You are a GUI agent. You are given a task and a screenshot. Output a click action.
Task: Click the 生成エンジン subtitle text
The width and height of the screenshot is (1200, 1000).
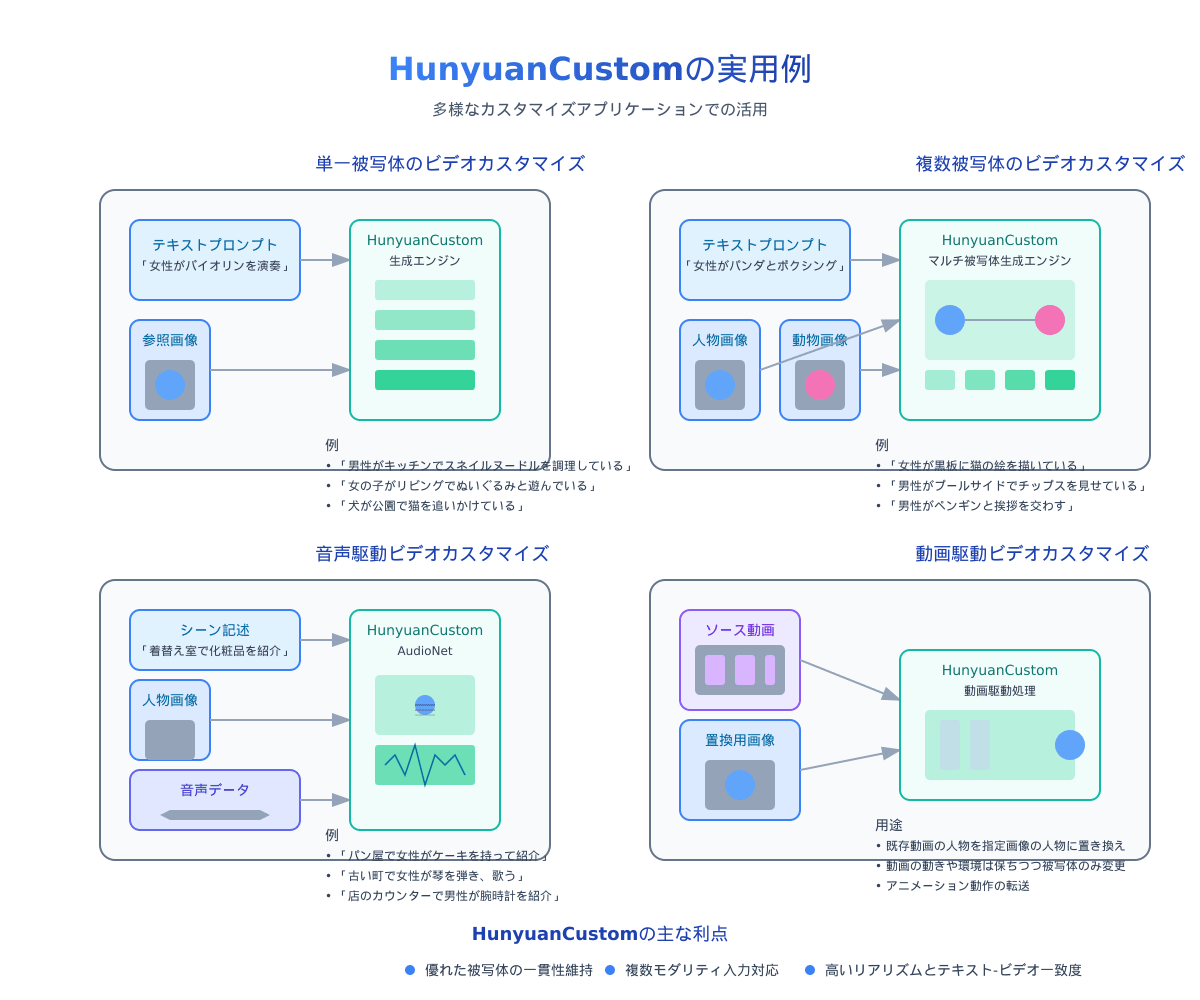tap(425, 261)
